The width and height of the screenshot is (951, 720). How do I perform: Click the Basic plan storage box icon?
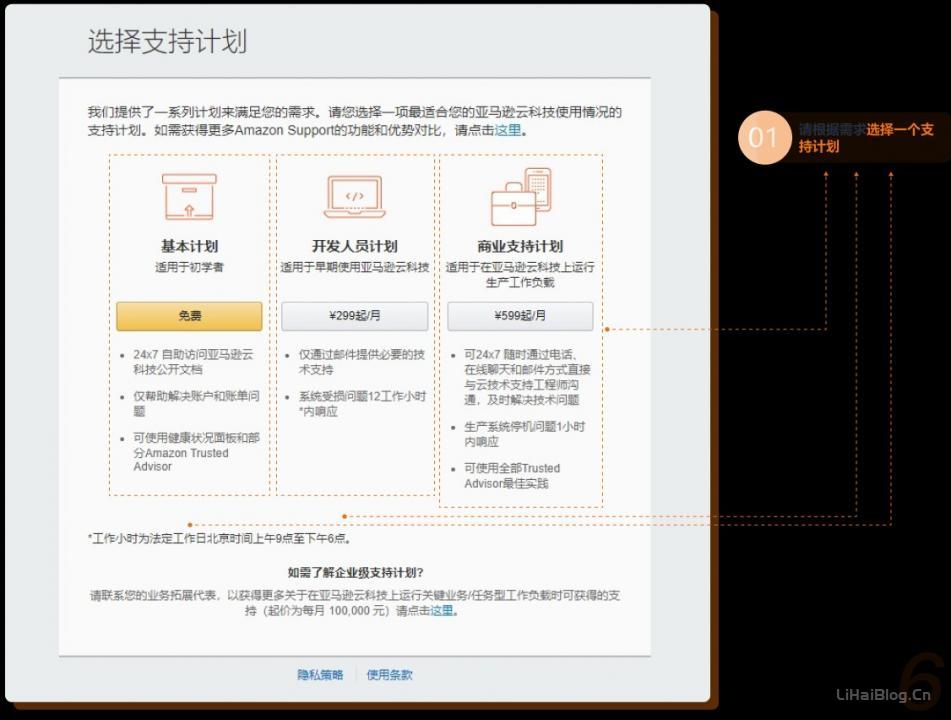189,197
